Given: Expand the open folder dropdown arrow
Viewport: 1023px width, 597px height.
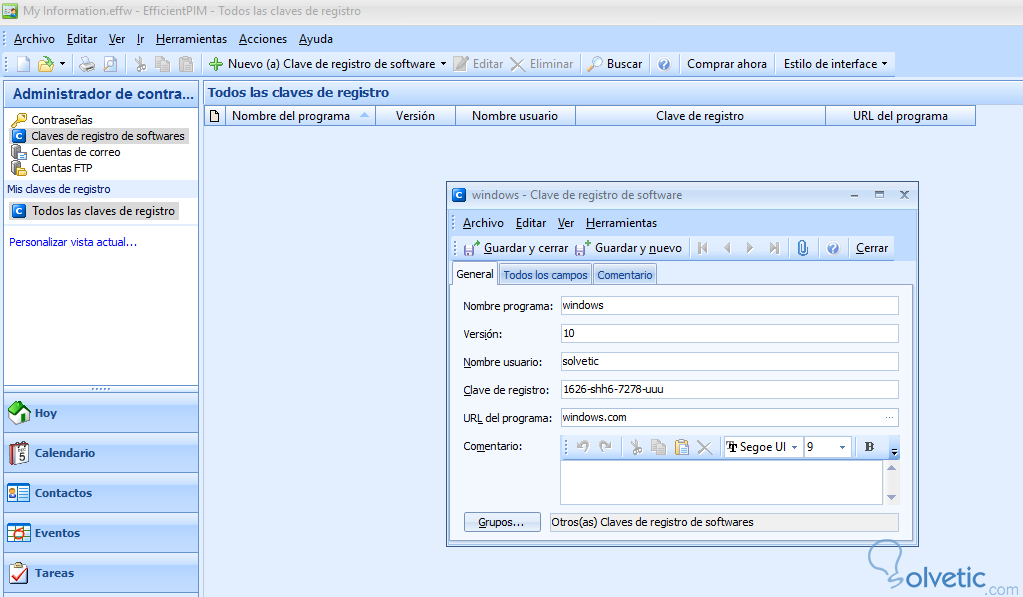Looking at the screenshot, I should click(63, 64).
